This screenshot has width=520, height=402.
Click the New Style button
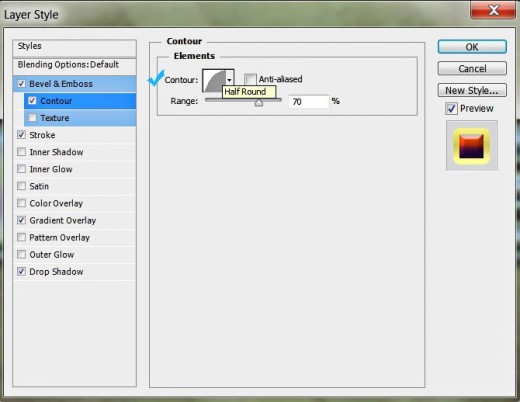pyautogui.click(x=472, y=90)
